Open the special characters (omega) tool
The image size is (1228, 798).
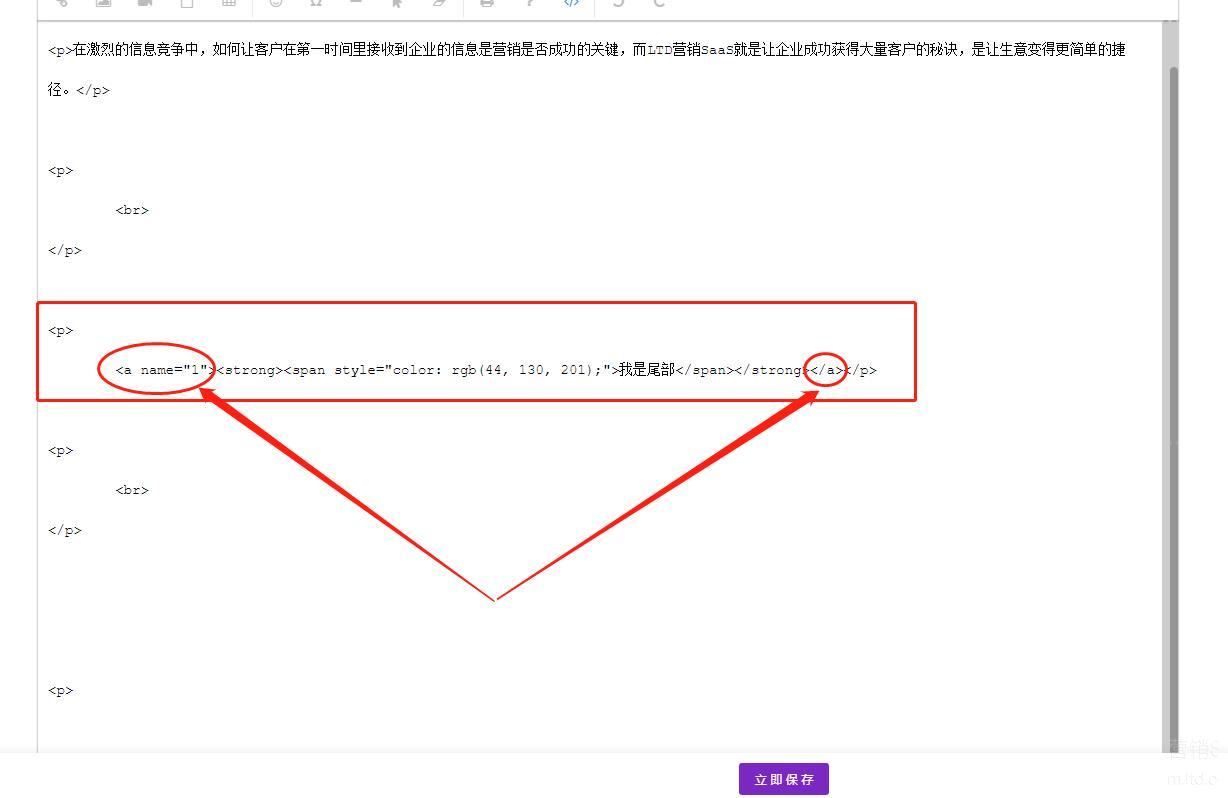(x=316, y=4)
